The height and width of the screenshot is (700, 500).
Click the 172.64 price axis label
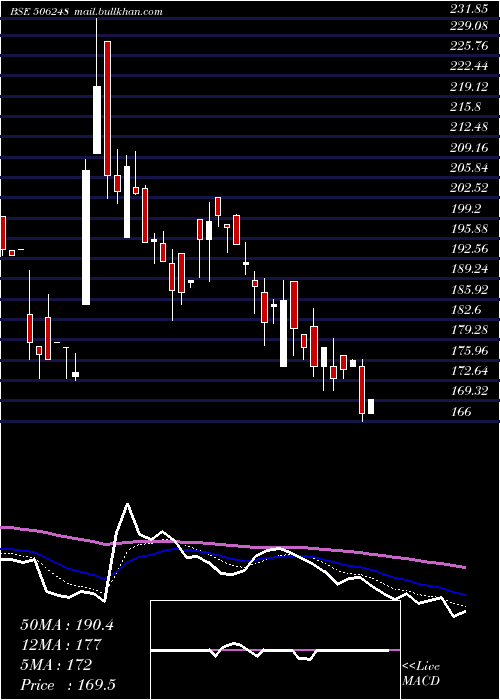click(x=469, y=371)
